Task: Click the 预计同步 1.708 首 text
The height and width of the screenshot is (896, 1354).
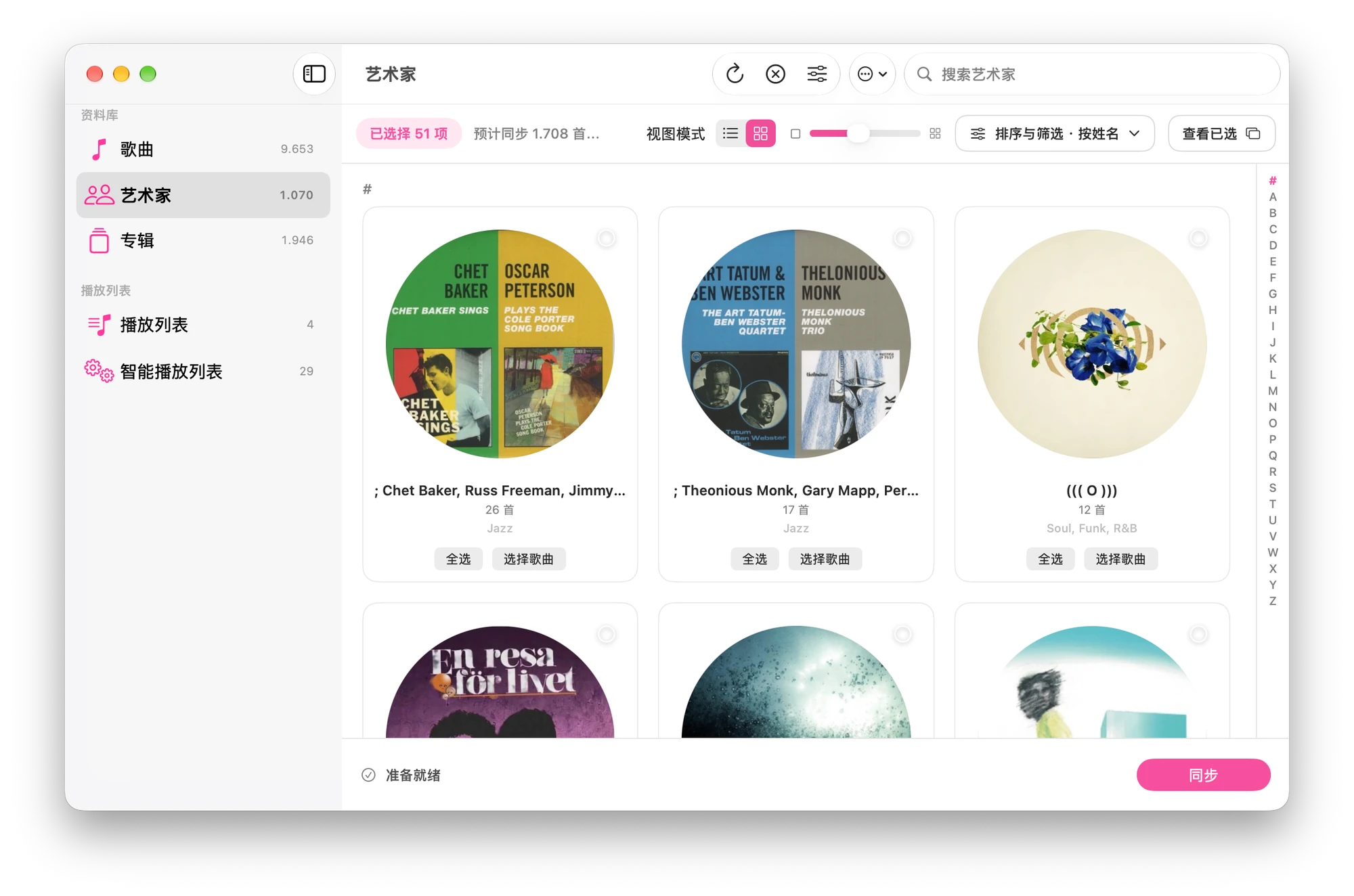Action: pos(536,133)
